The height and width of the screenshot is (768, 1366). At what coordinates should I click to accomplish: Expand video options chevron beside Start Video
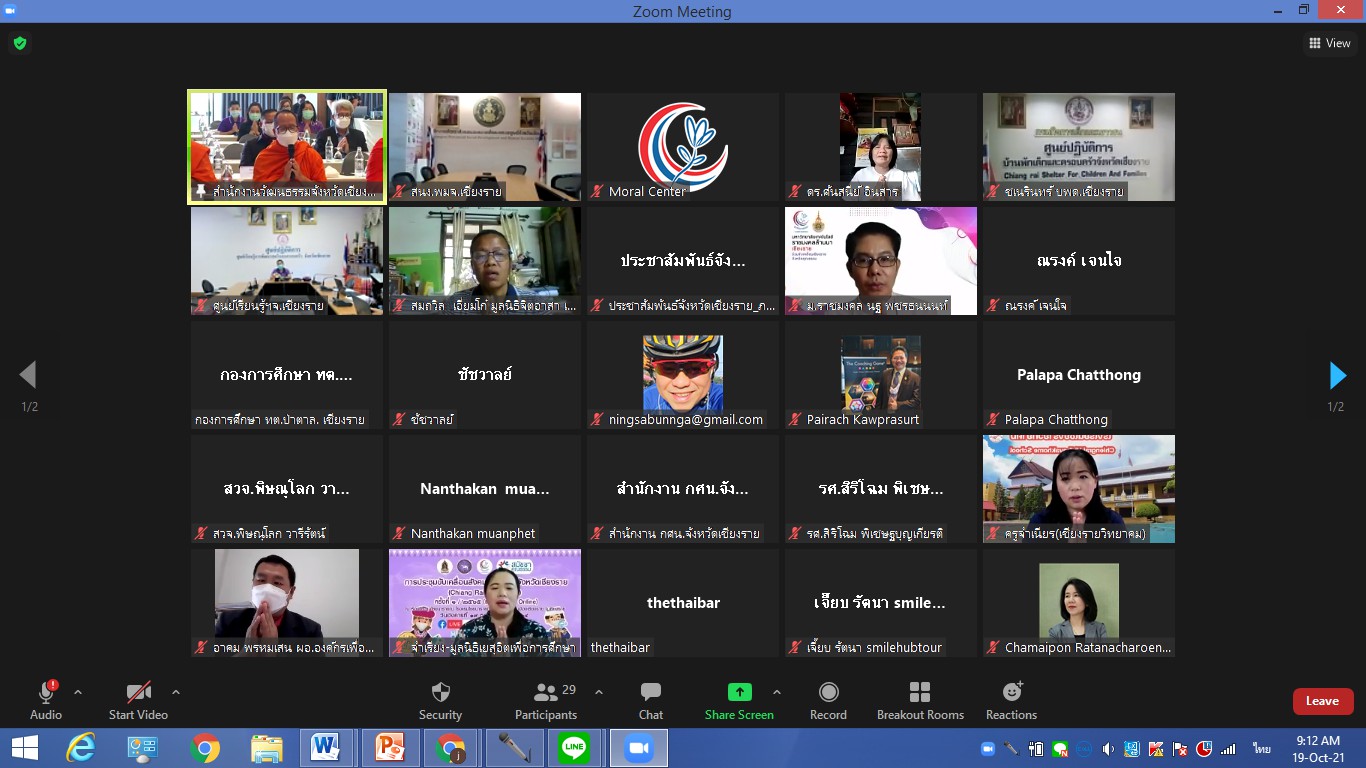(x=176, y=692)
